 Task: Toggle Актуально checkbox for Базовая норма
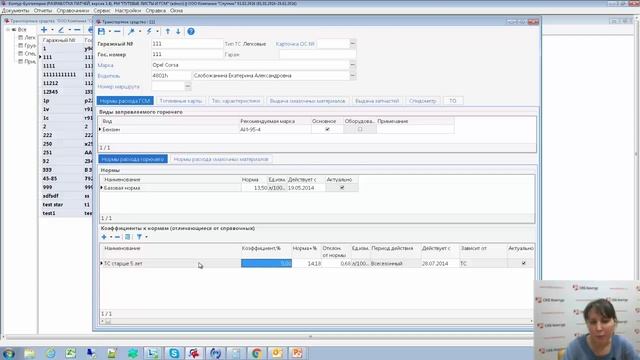pos(342,188)
